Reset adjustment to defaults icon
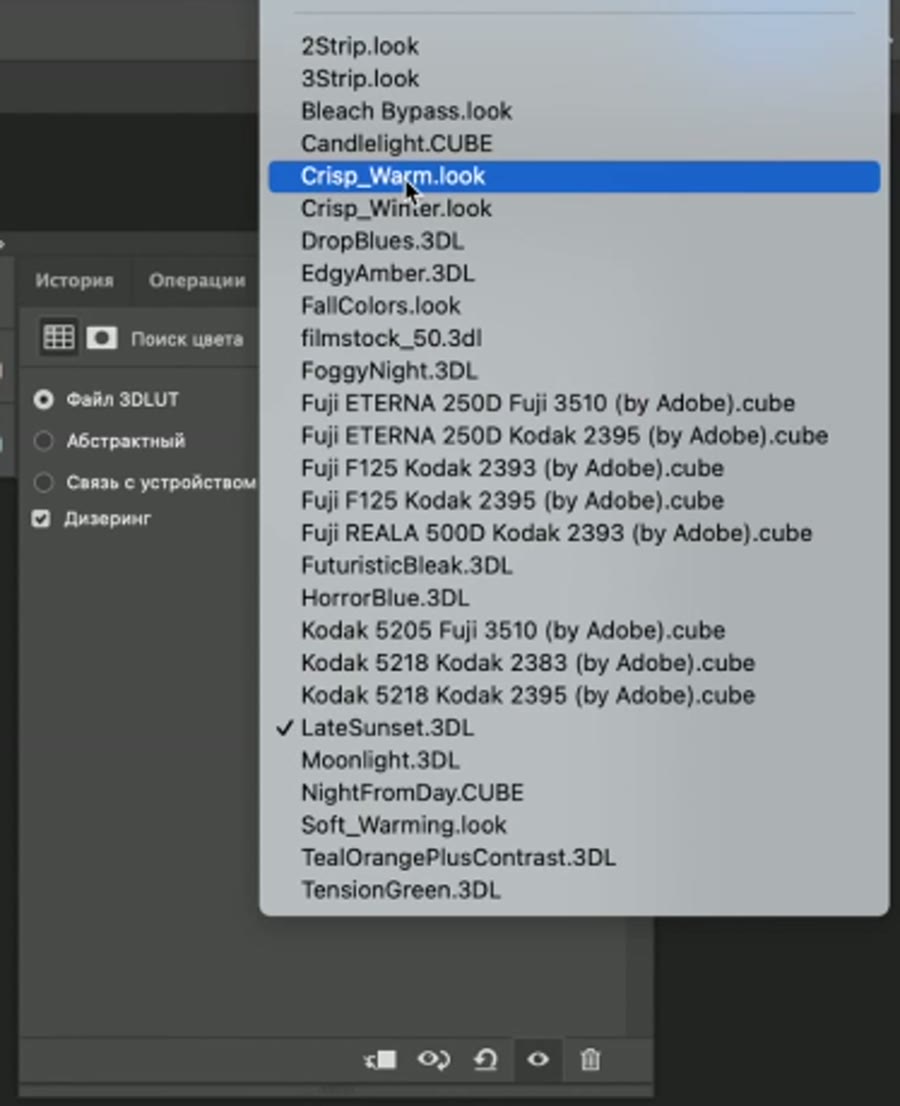This screenshot has width=900, height=1106. [x=485, y=1059]
